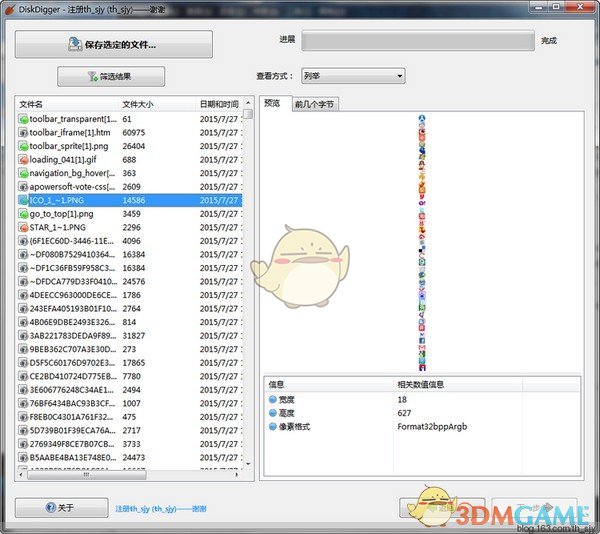600x534 pixels.
Task: Click the About button
Action: [x=62, y=508]
